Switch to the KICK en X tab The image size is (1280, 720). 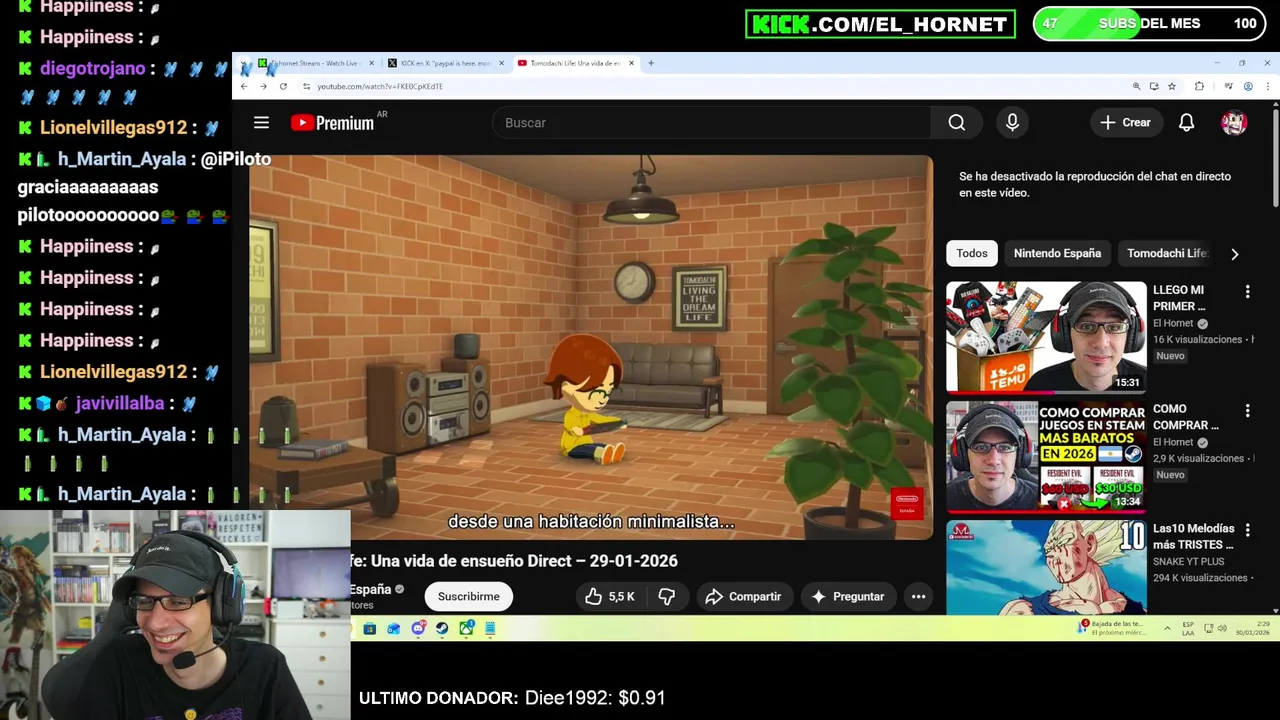(445, 63)
